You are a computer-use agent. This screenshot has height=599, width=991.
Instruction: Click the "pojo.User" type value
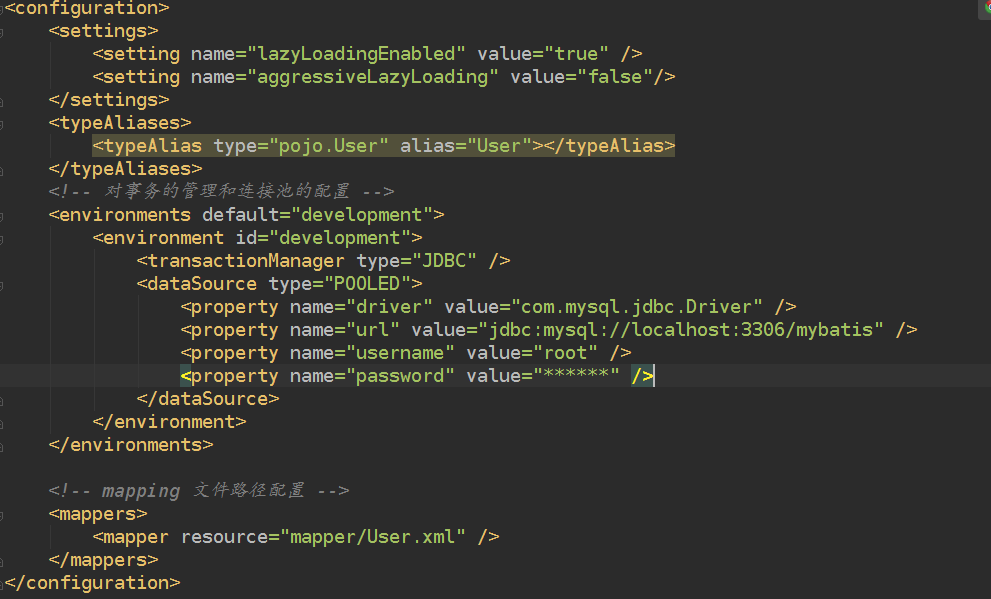click(328, 146)
